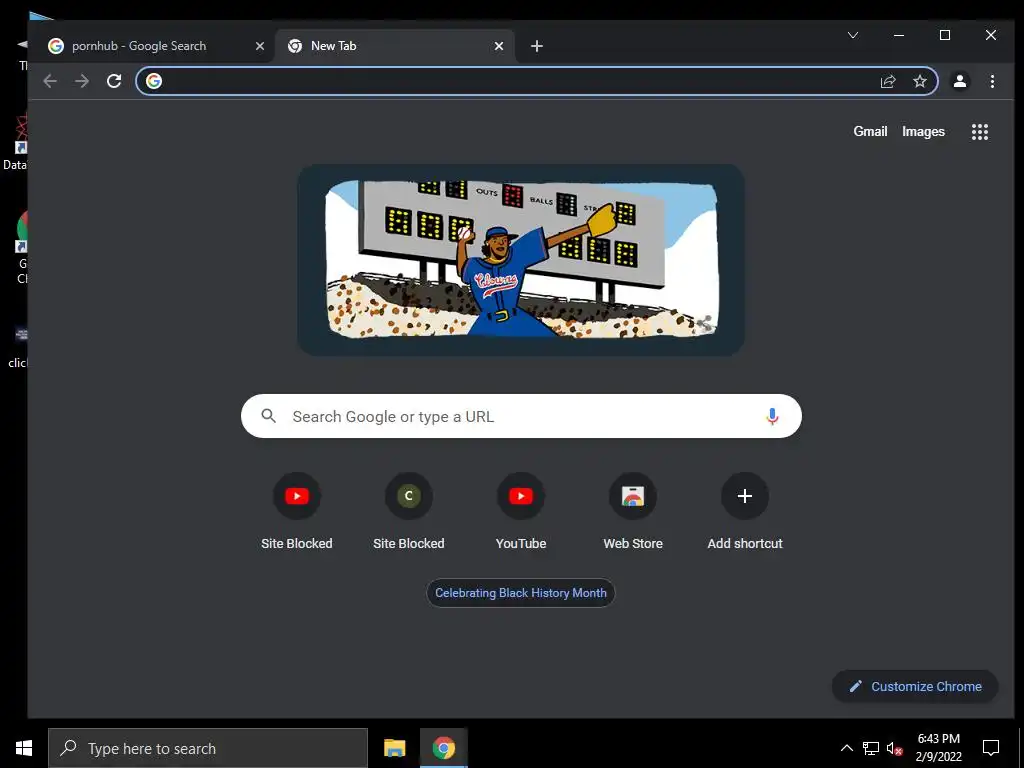
Task: Open the notification center icon
Action: pyautogui.click(x=991, y=748)
